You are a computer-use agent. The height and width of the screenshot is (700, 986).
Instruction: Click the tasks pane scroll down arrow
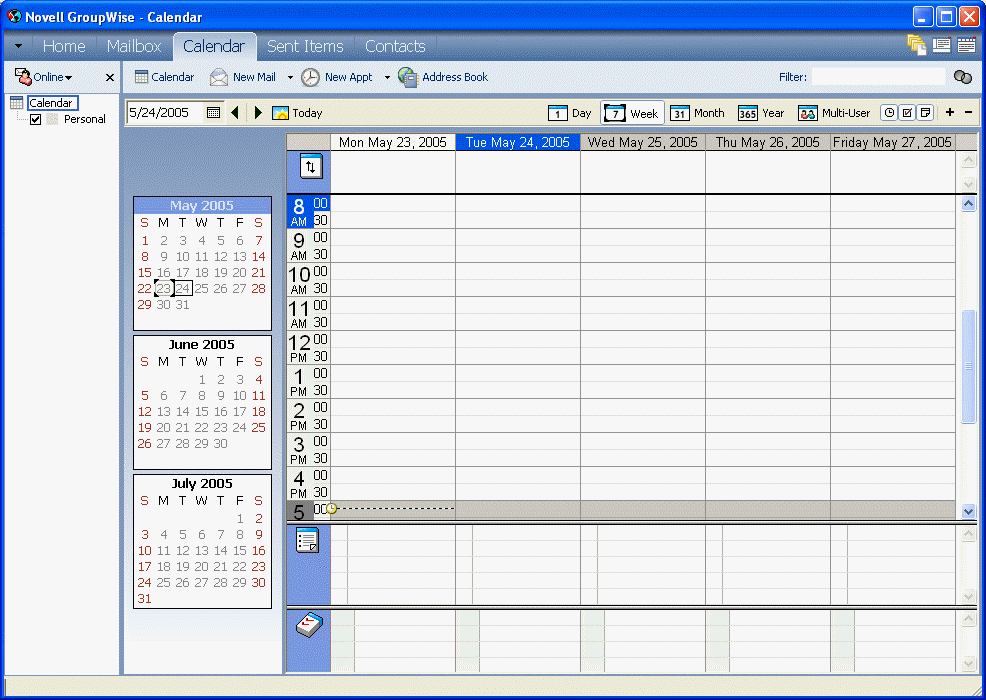point(968,664)
